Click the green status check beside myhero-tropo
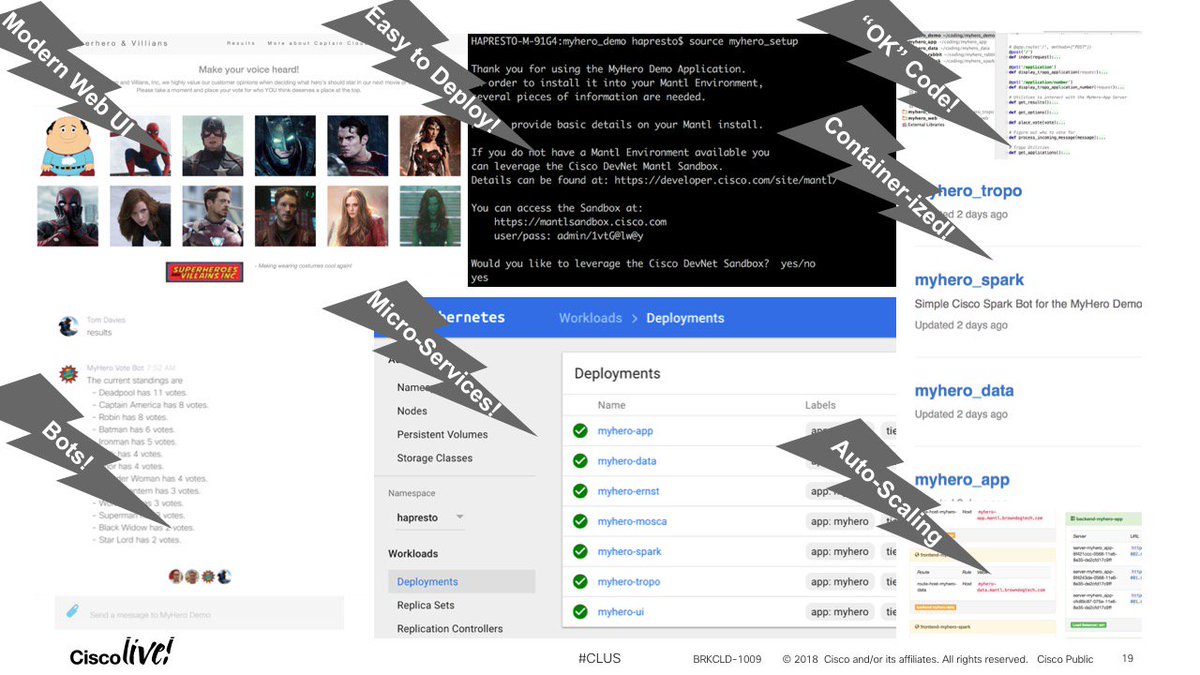 click(x=580, y=581)
